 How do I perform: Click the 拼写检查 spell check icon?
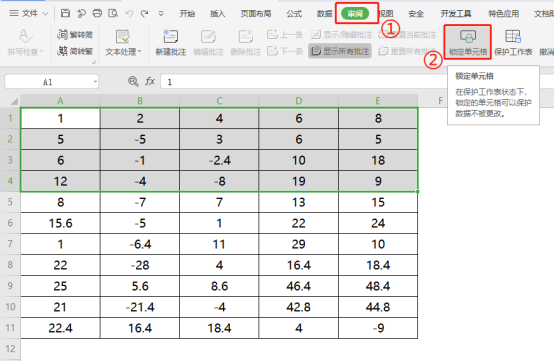coord(25,36)
